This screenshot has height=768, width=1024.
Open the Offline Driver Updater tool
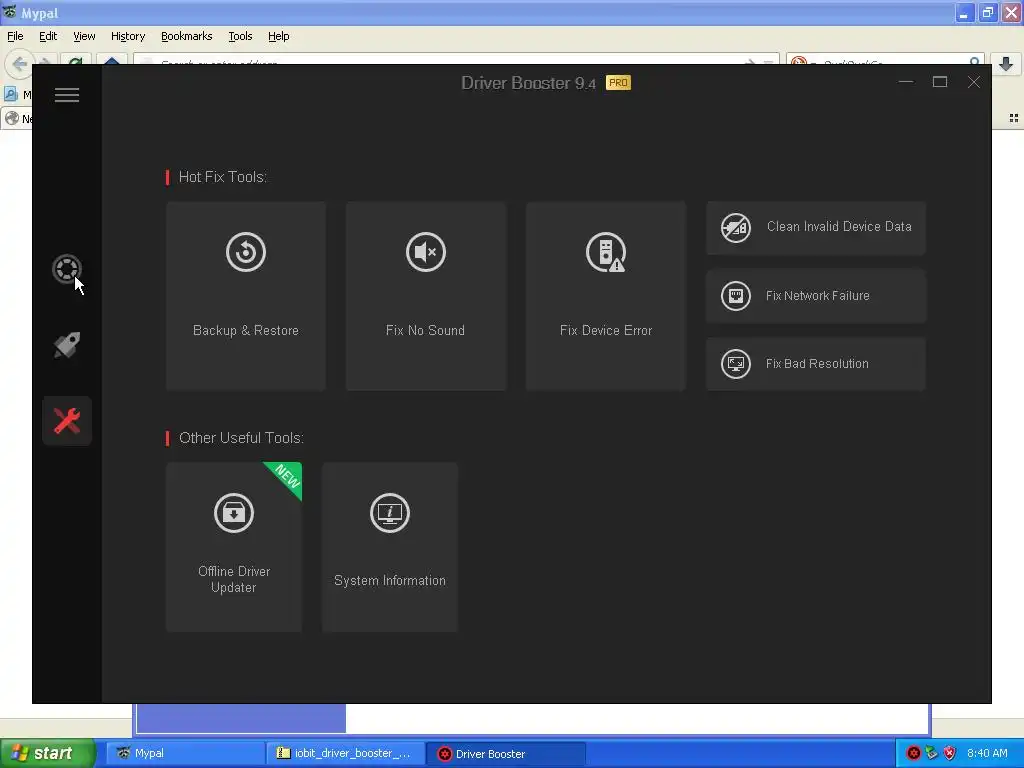pos(234,547)
